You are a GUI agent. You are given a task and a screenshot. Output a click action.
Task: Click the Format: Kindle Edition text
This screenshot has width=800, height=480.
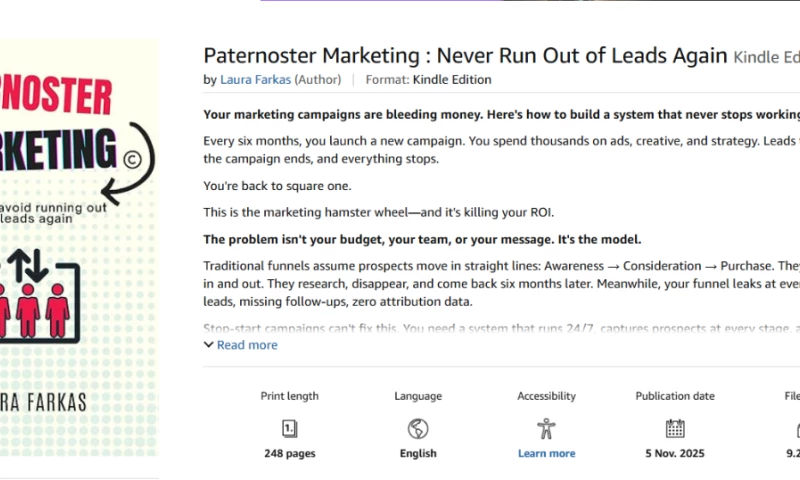429,80
